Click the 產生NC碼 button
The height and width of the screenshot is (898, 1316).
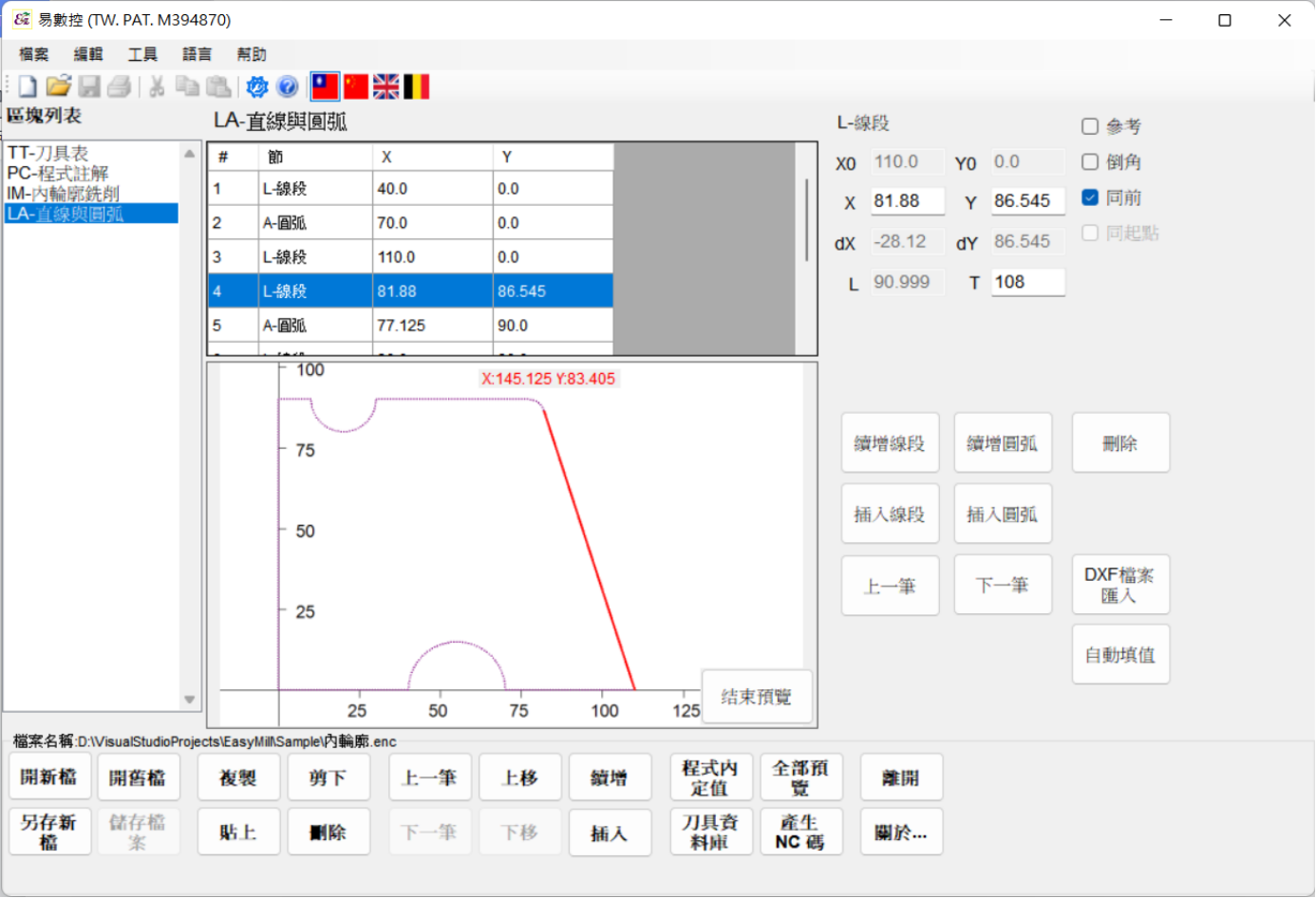click(x=800, y=832)
